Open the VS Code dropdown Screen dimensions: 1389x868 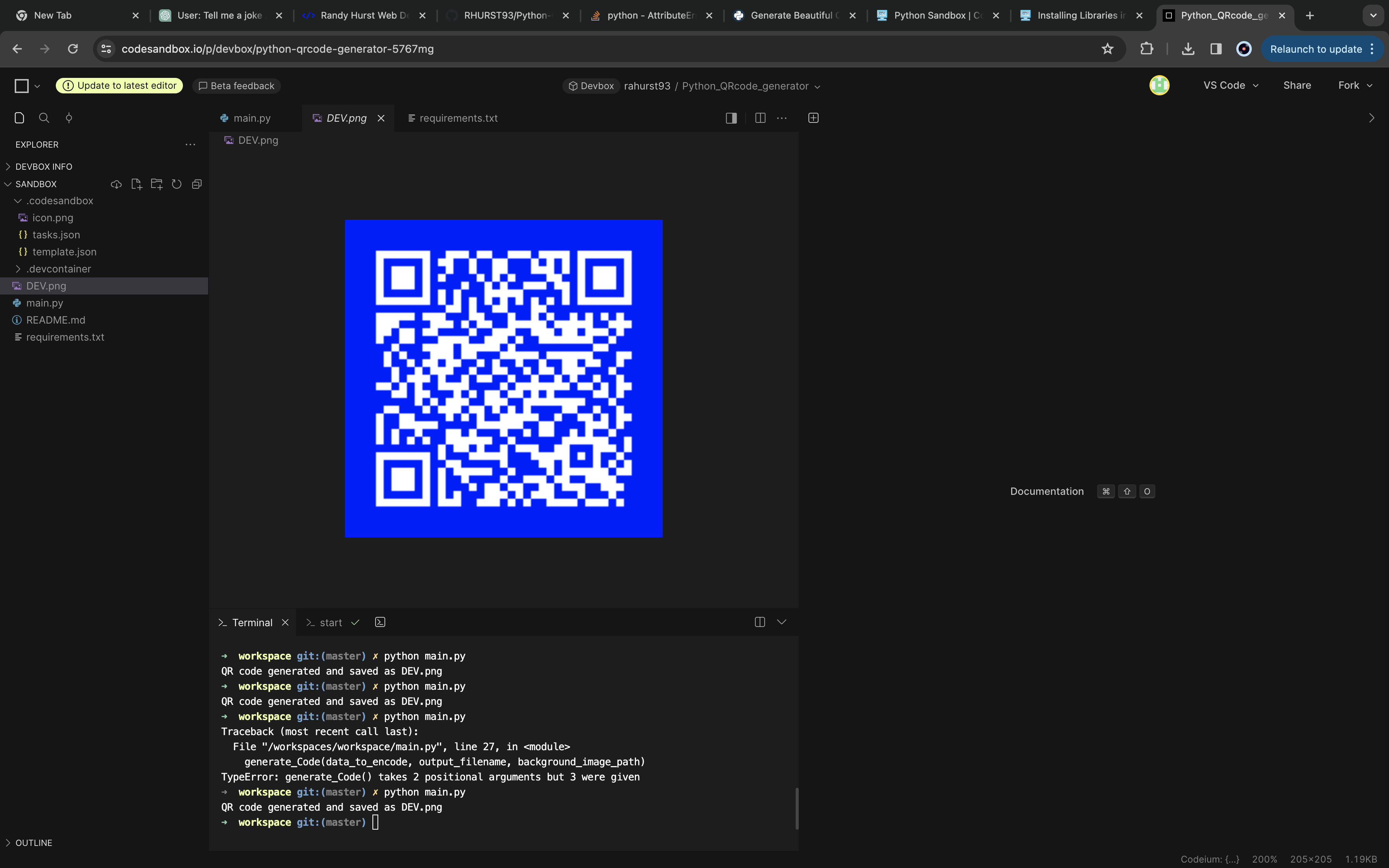(x=1230, y=86)
